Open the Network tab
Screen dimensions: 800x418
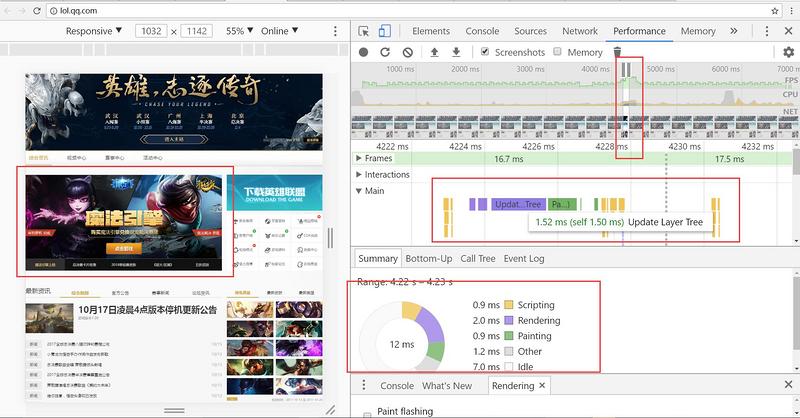point(580,31)
